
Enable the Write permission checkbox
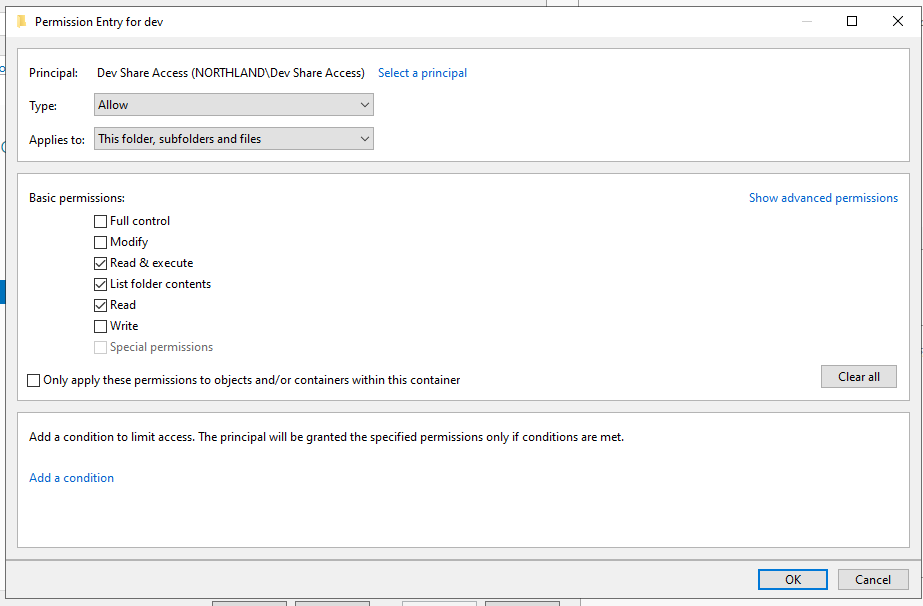click(x=100, y=326)
